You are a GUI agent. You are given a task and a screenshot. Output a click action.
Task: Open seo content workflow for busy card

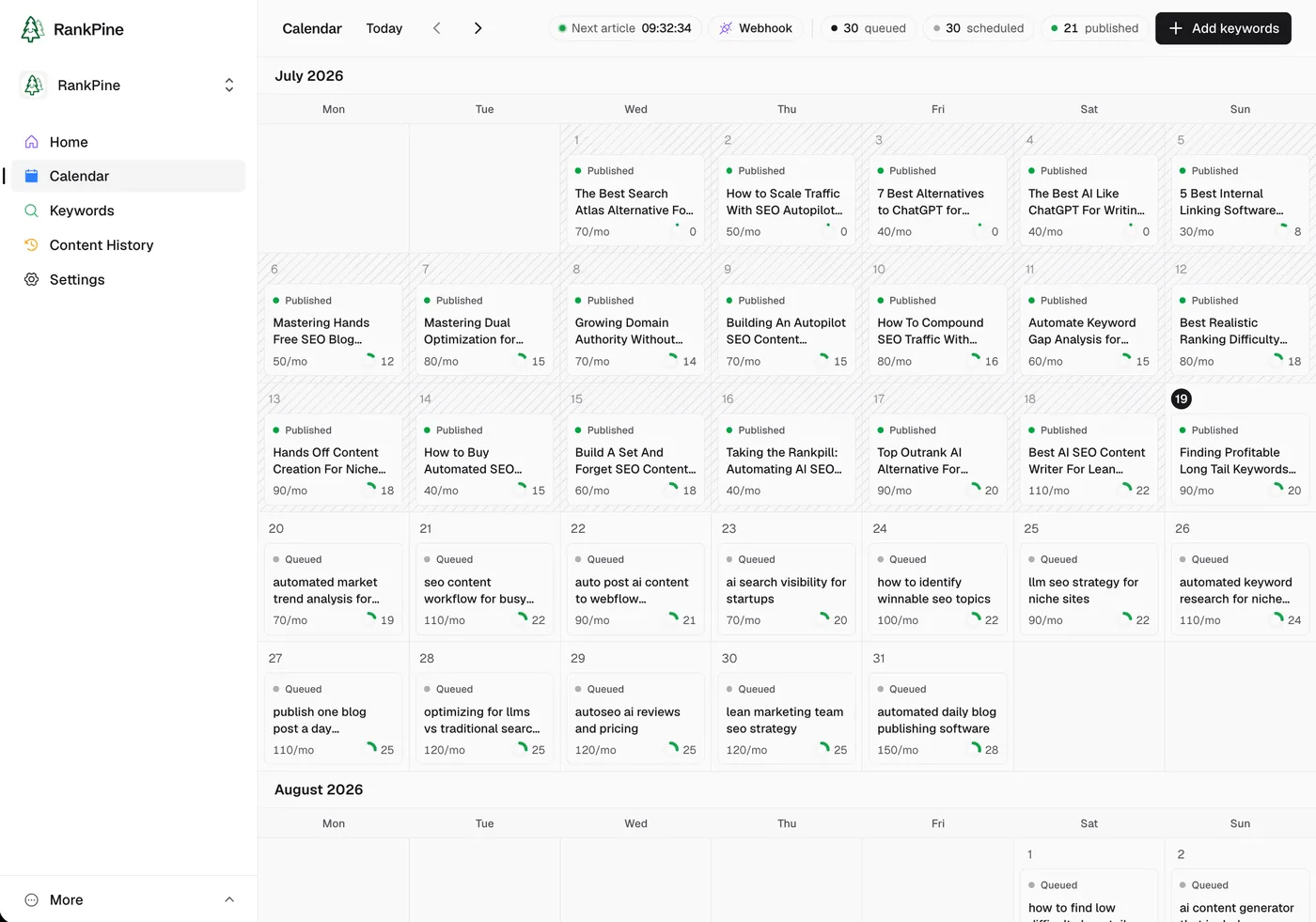[x=484, y=590]
